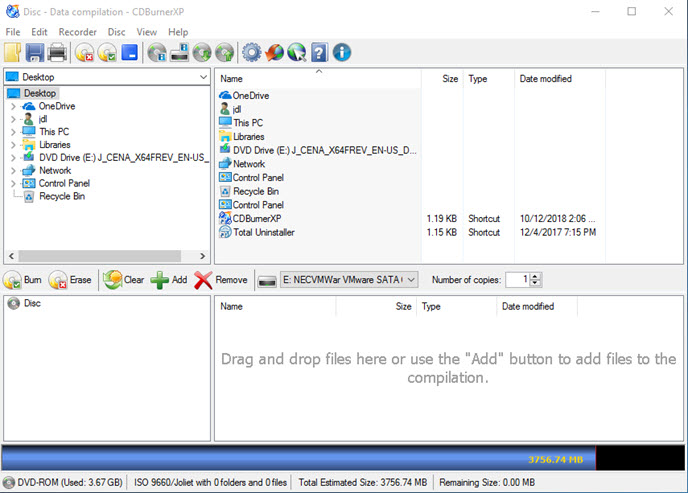Expand the DVD Drive (E:) tree node

pyautogui.click(x=13, y=158)
